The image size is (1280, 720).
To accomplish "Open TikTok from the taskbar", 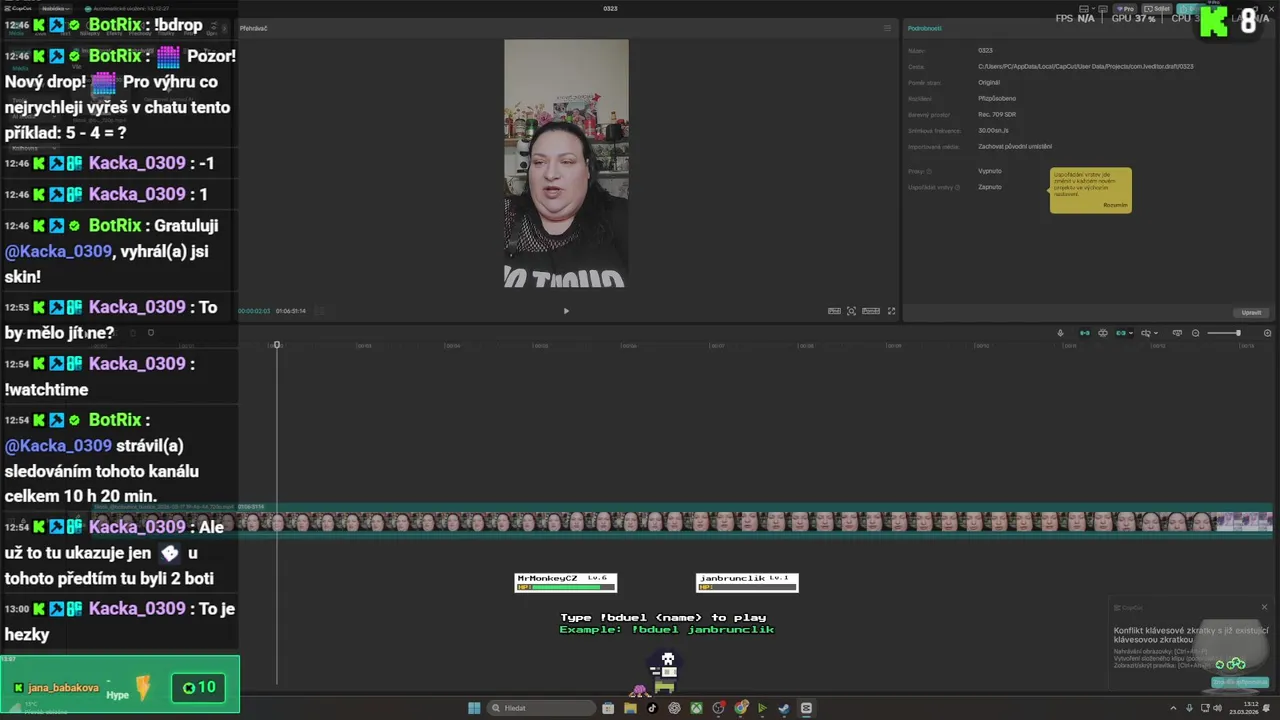I will pos(652,708).
